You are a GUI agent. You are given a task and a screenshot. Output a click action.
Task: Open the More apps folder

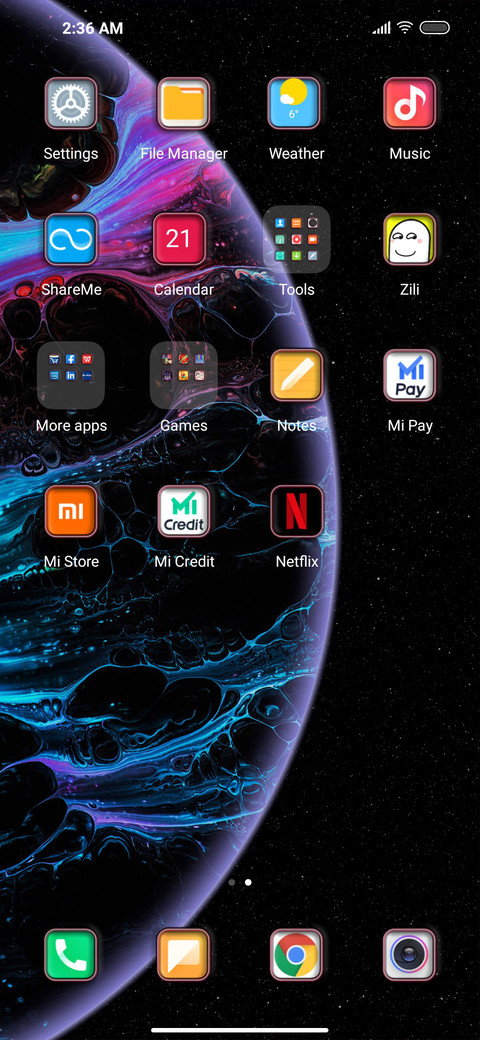coord(71,375)
